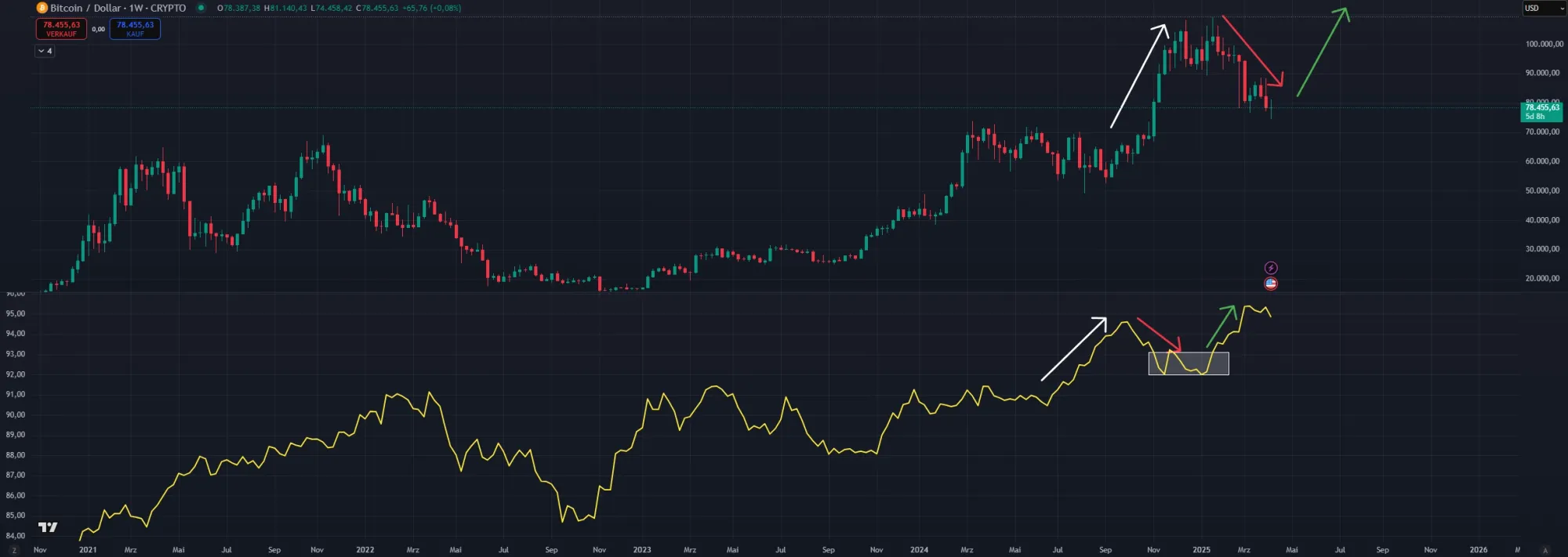Click the 30.000,00 price axis label
The height and width of the screenshot is (557, 1568).
point(1542,249)
